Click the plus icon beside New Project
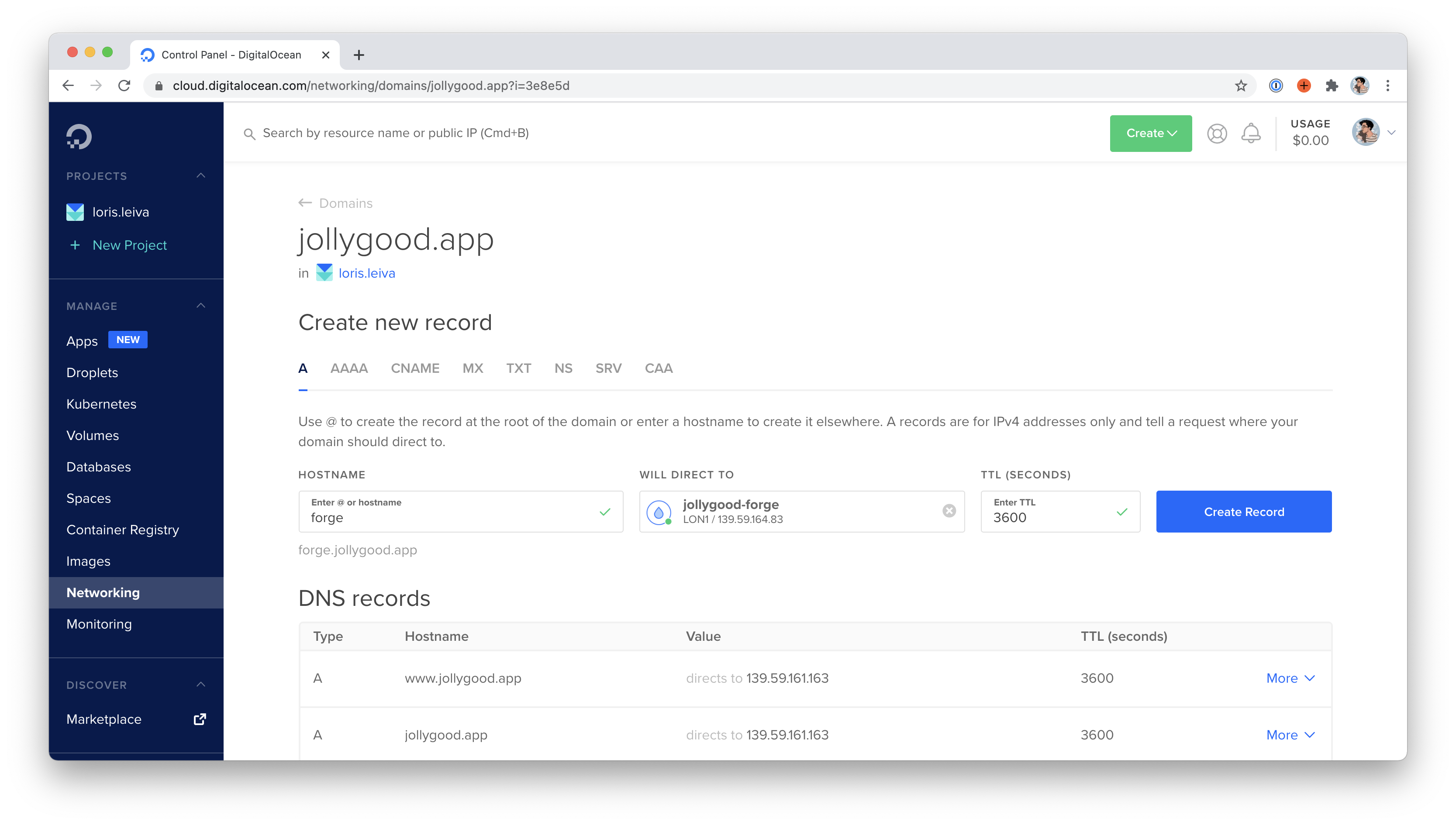 pos(74,245)
